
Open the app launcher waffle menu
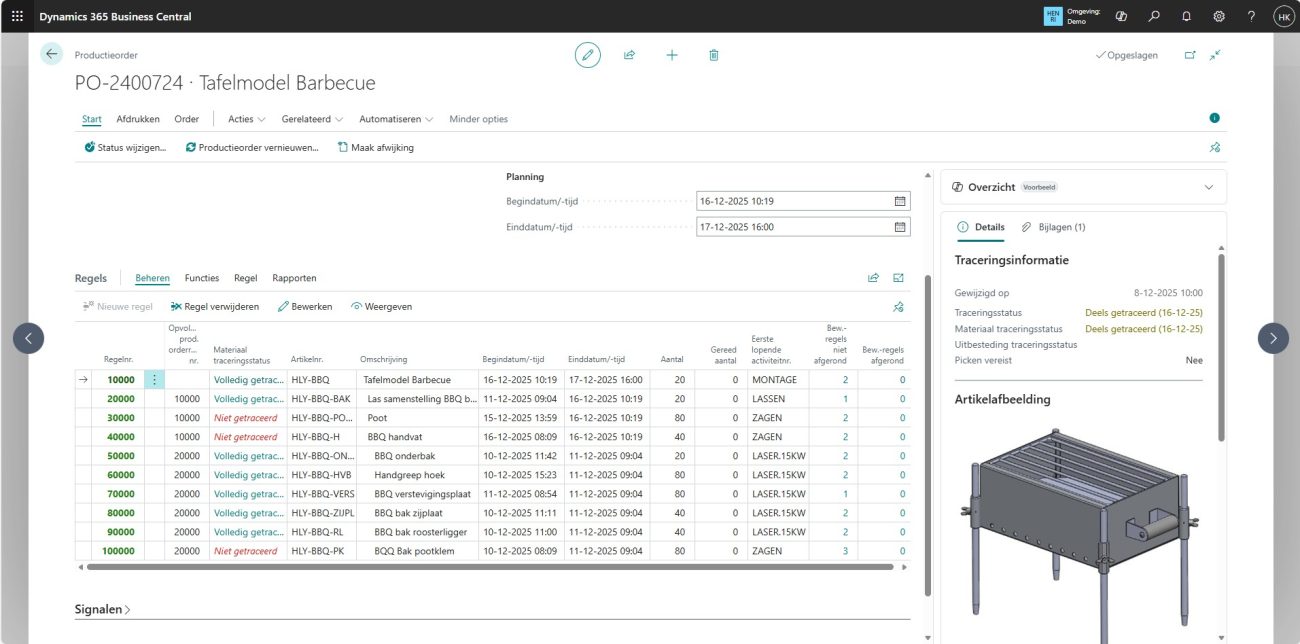coord(17,16)
